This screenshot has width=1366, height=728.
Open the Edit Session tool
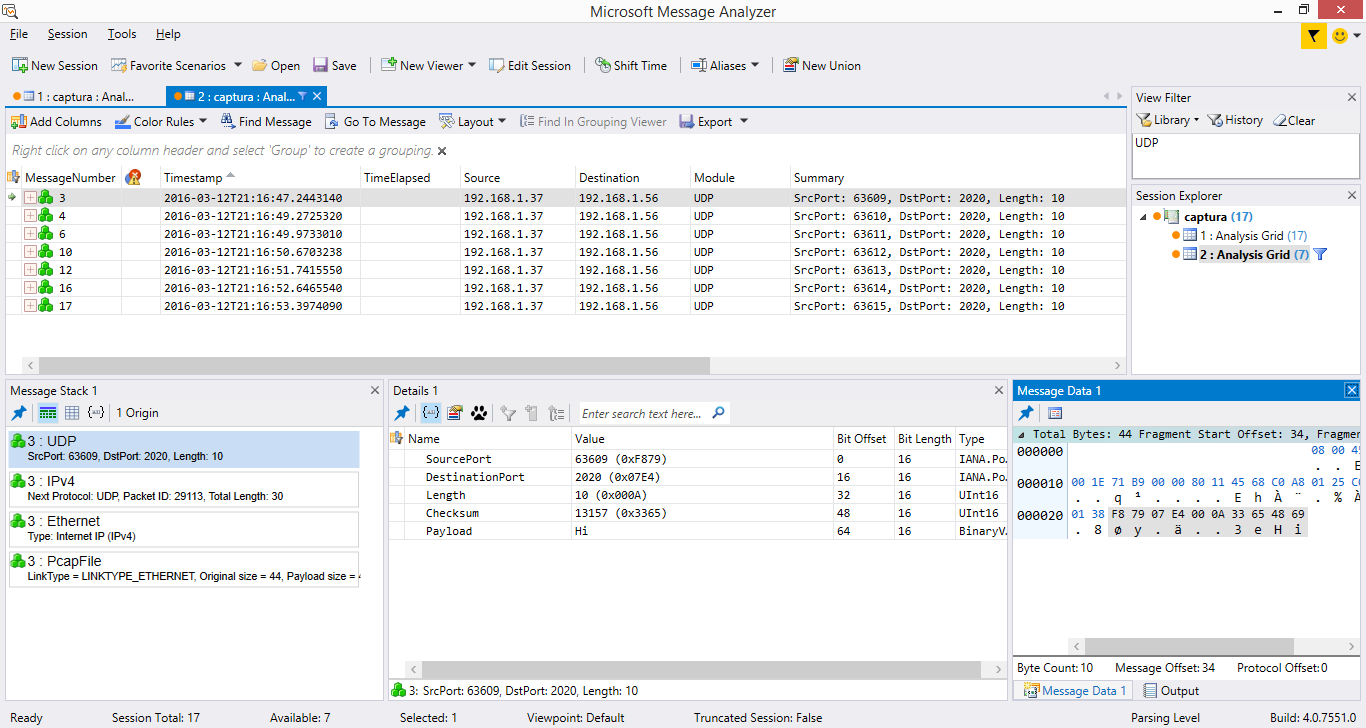(x=530, y=65)
